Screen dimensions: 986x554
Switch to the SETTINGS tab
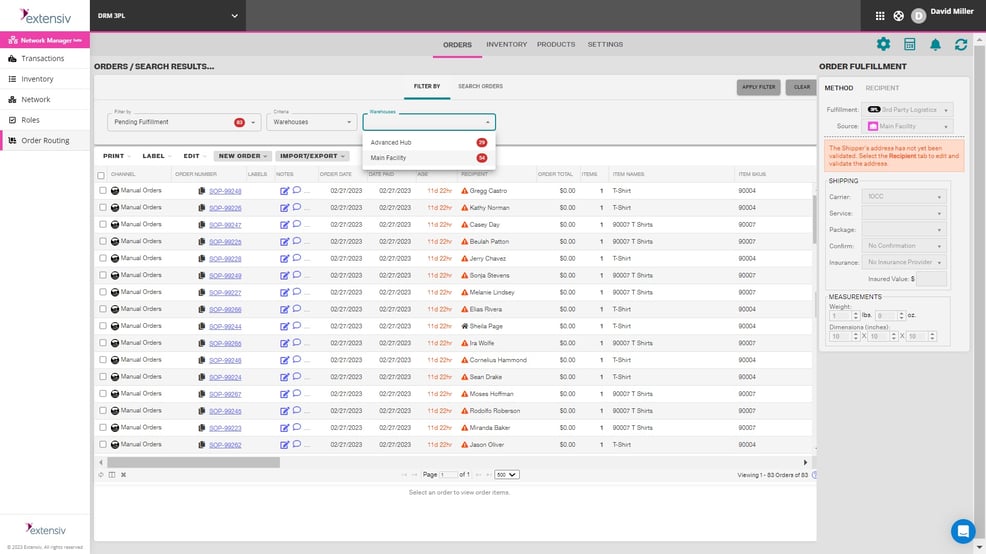(x=605, y=45)
